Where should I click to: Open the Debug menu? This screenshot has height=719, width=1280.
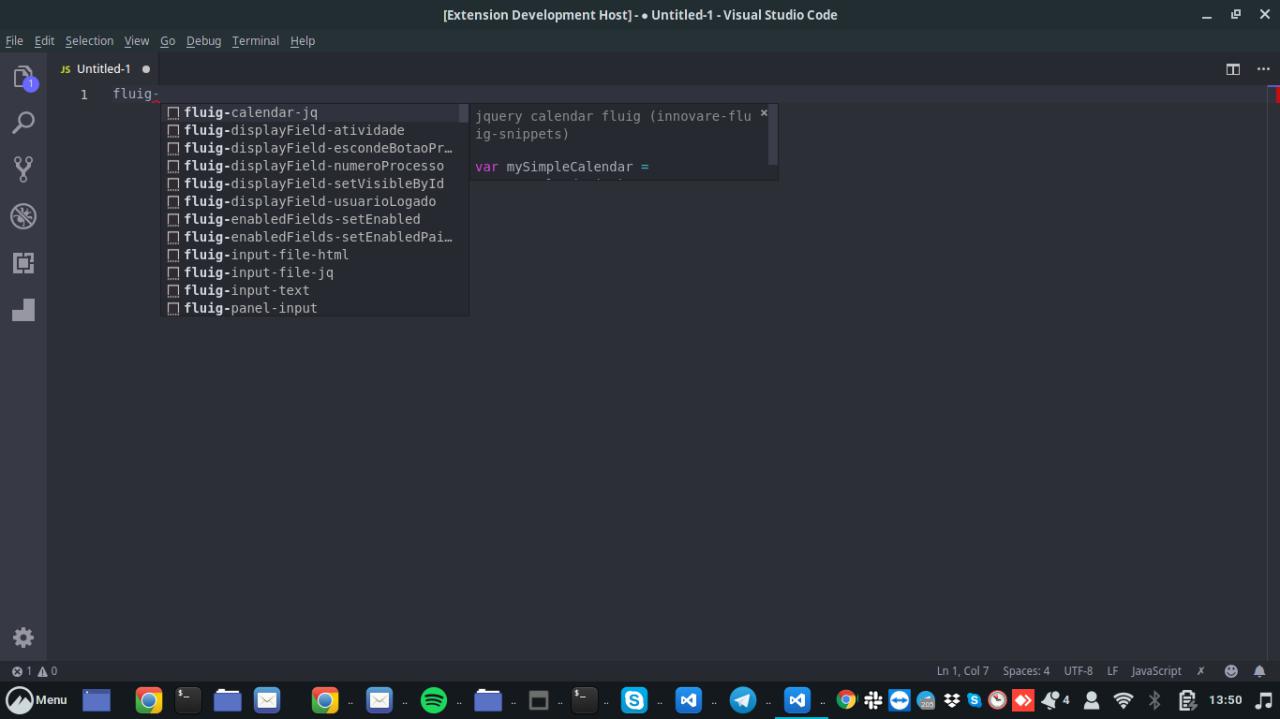203,41
